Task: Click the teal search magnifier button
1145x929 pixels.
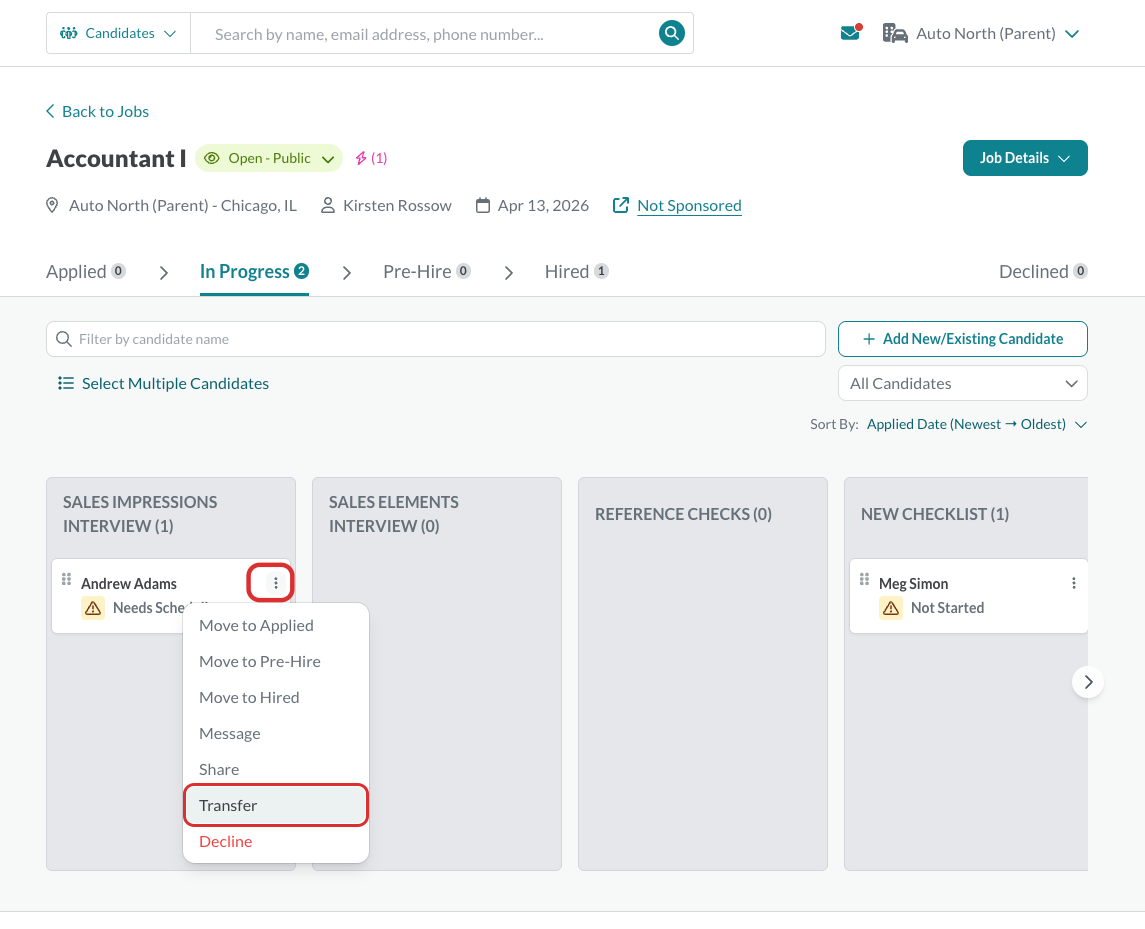Action: (x=671, y=33)
